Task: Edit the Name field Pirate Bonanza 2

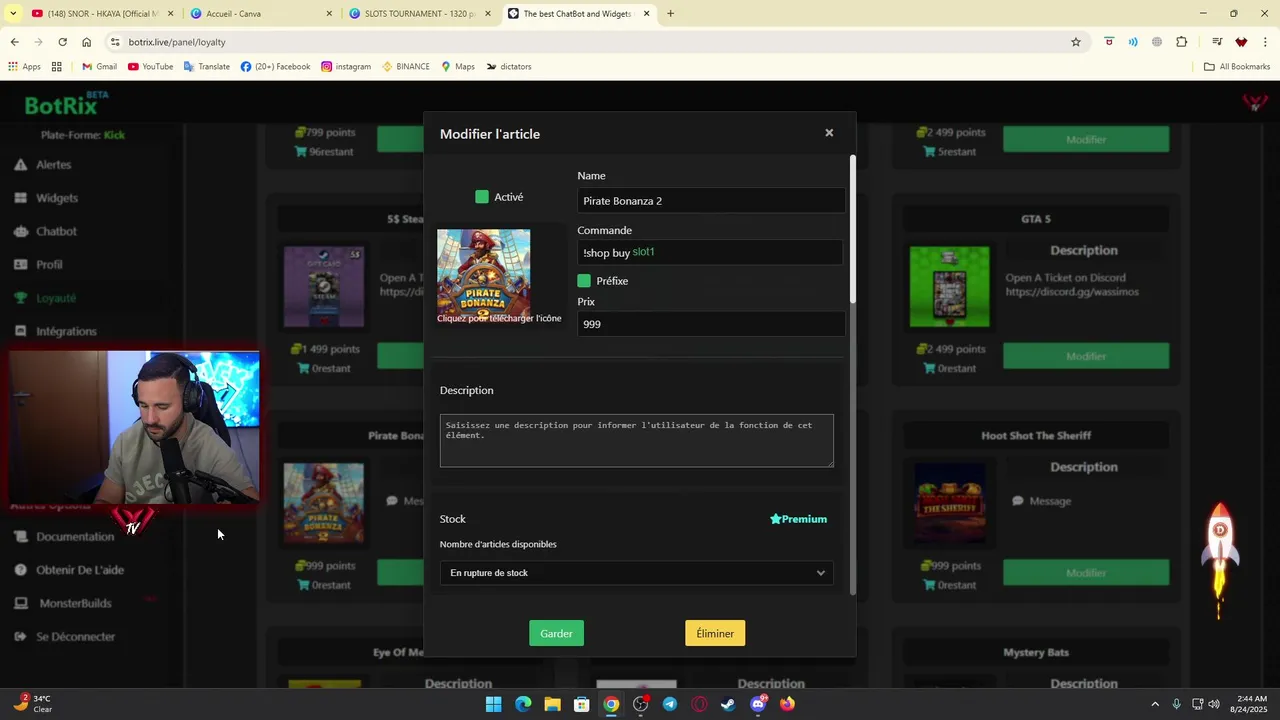Action: 711,201
